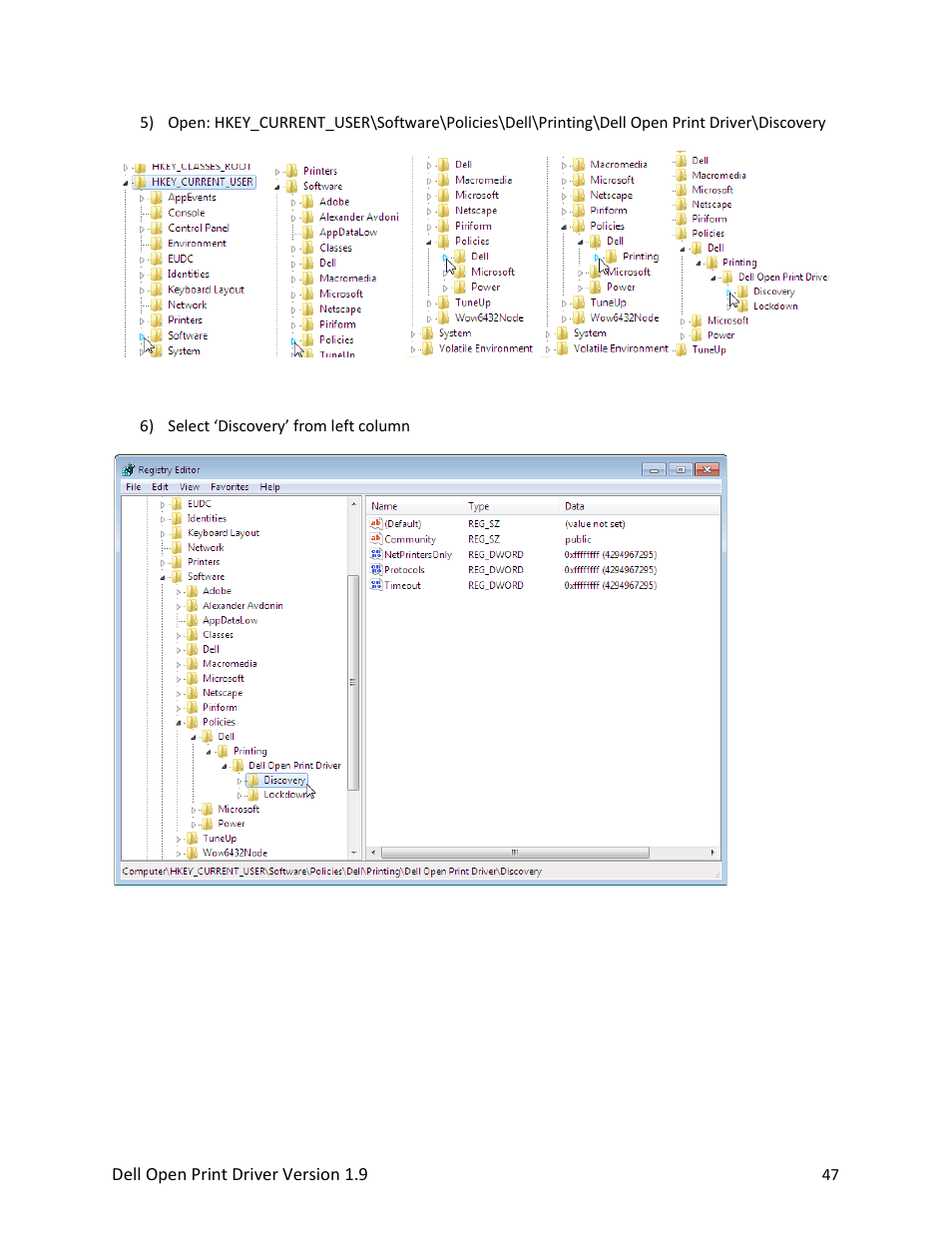This screenshot has height=1233, width=952.
Task: Select the Lockdown key label in Registry Editor
Action: 285,795
